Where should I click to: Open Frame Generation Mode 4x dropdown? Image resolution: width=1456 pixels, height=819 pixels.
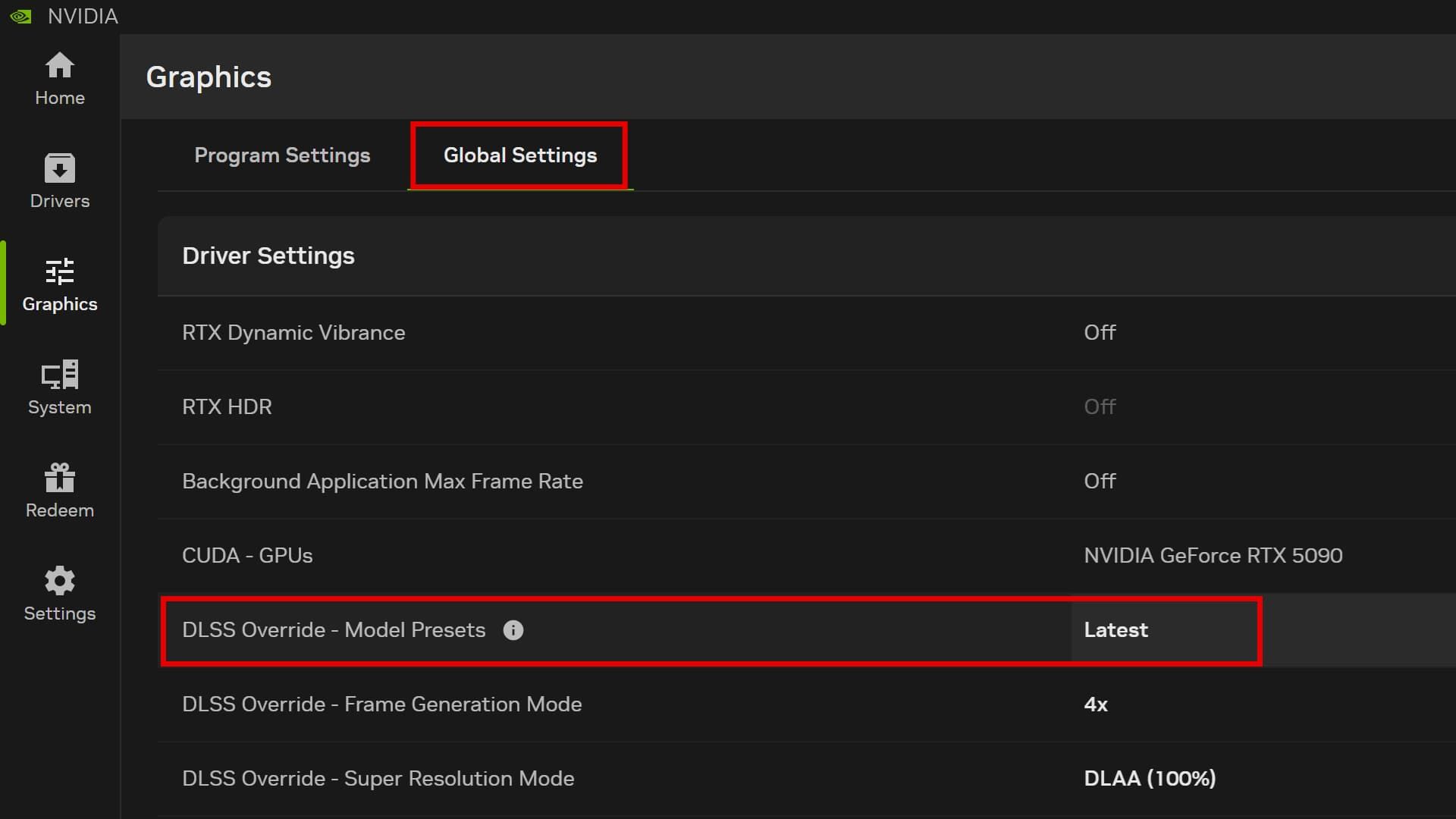pyautogui.click(x=1096, y=704)
